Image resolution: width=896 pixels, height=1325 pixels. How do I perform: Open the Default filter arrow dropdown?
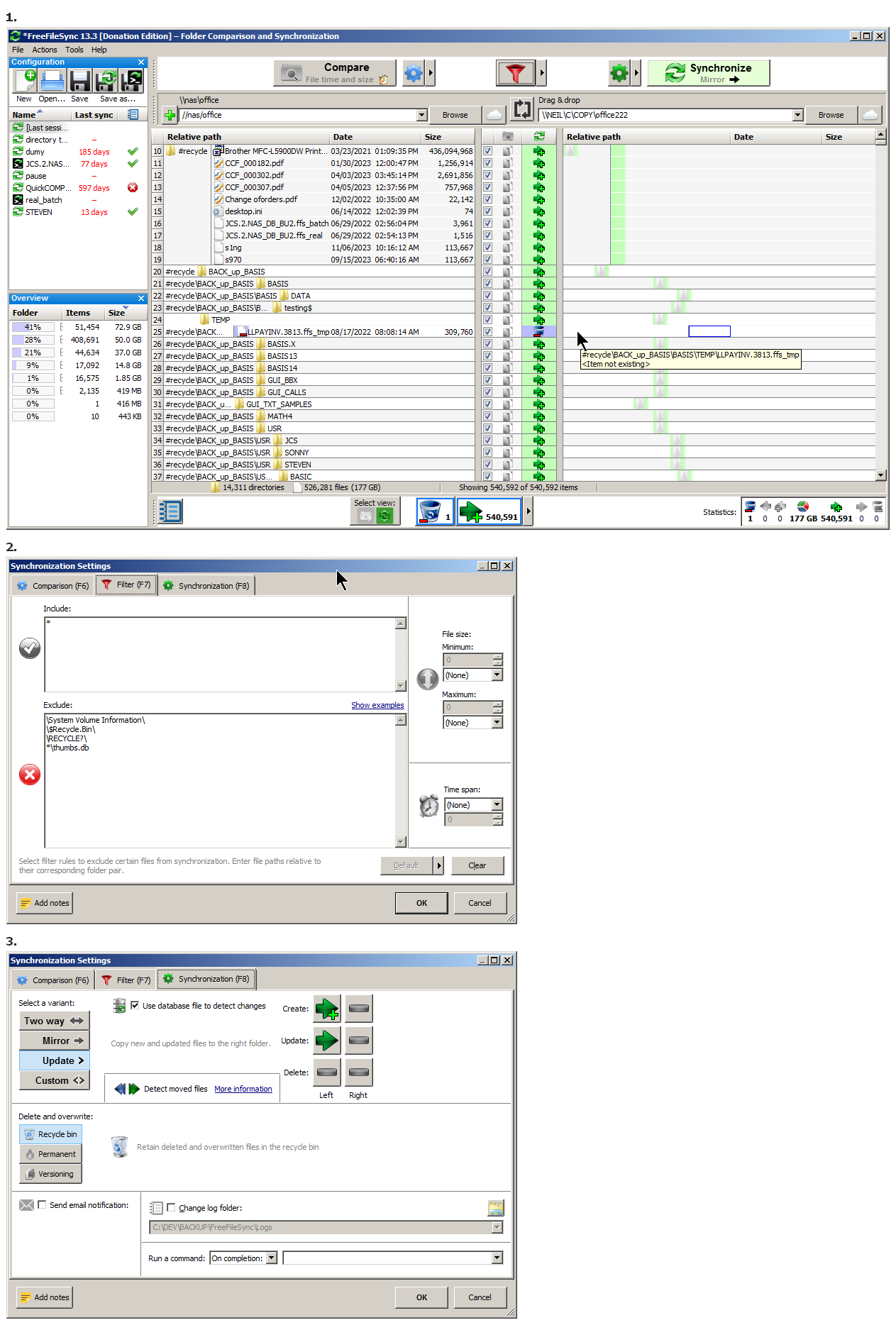(439, 865)
